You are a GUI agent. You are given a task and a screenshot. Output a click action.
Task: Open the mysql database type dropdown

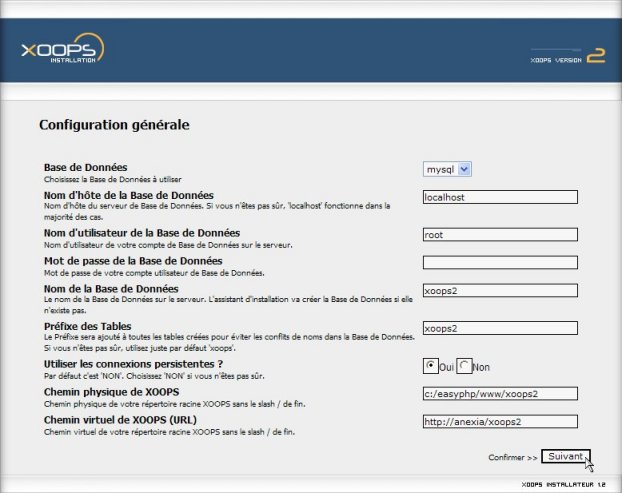tap(447, 169)
